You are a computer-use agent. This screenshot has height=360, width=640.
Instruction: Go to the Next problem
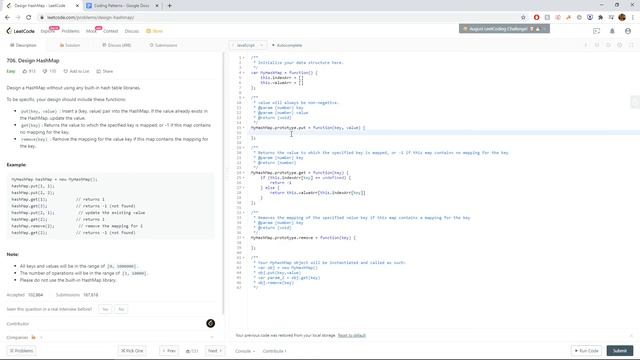coord(215,351)
